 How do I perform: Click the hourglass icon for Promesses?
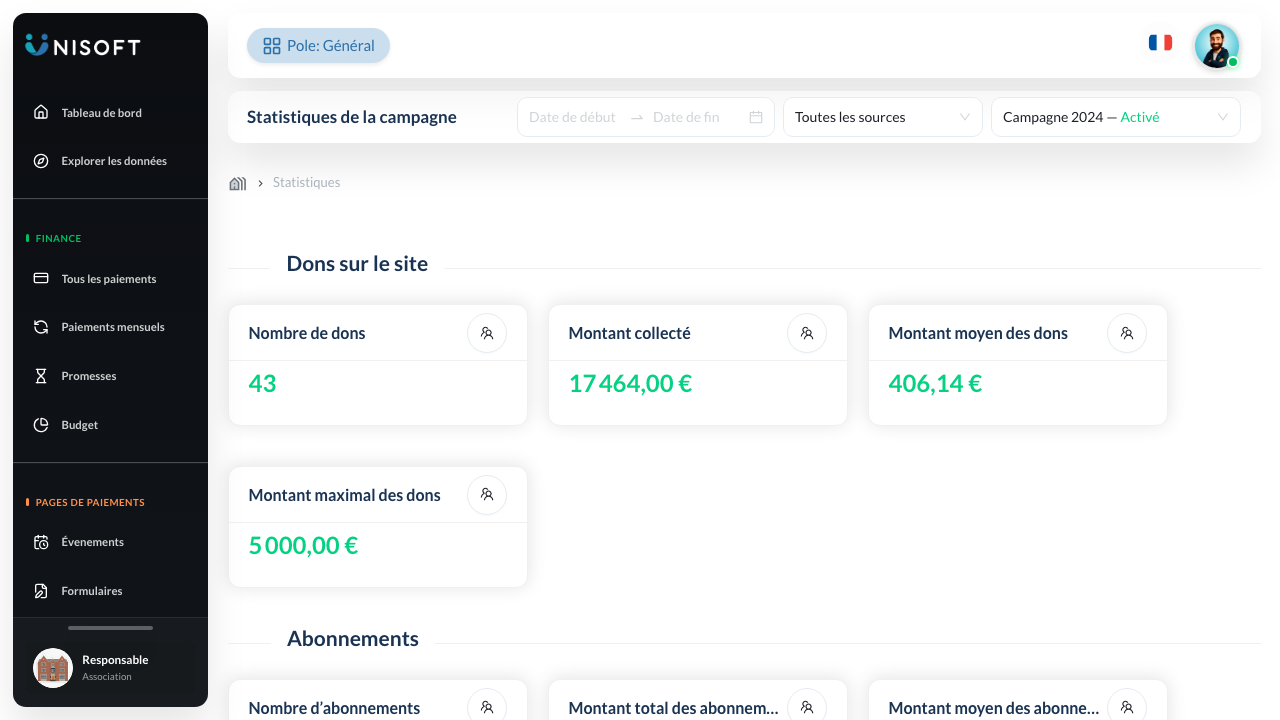point(41,376)
